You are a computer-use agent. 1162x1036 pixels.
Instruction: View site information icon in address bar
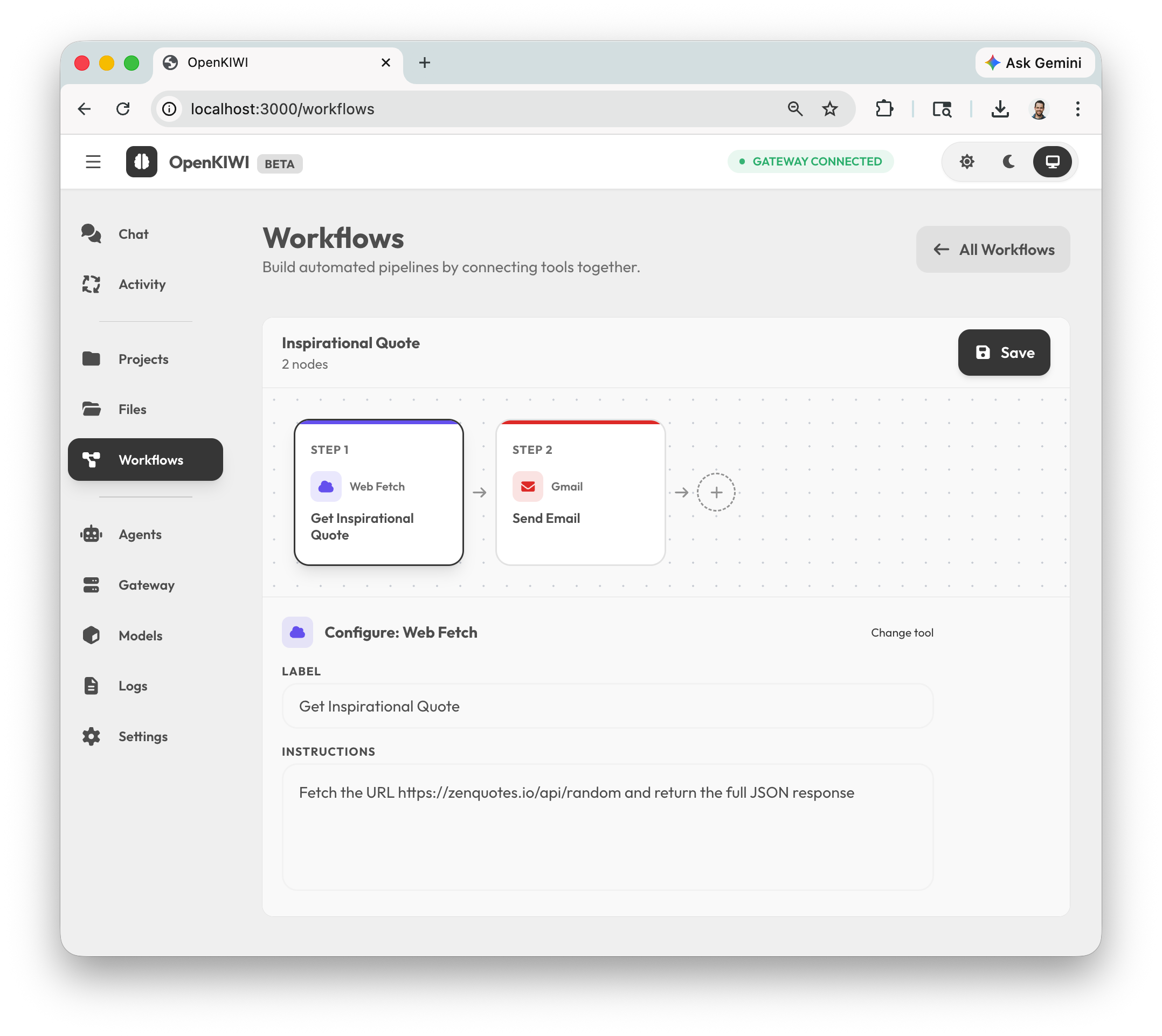point(170,109)
